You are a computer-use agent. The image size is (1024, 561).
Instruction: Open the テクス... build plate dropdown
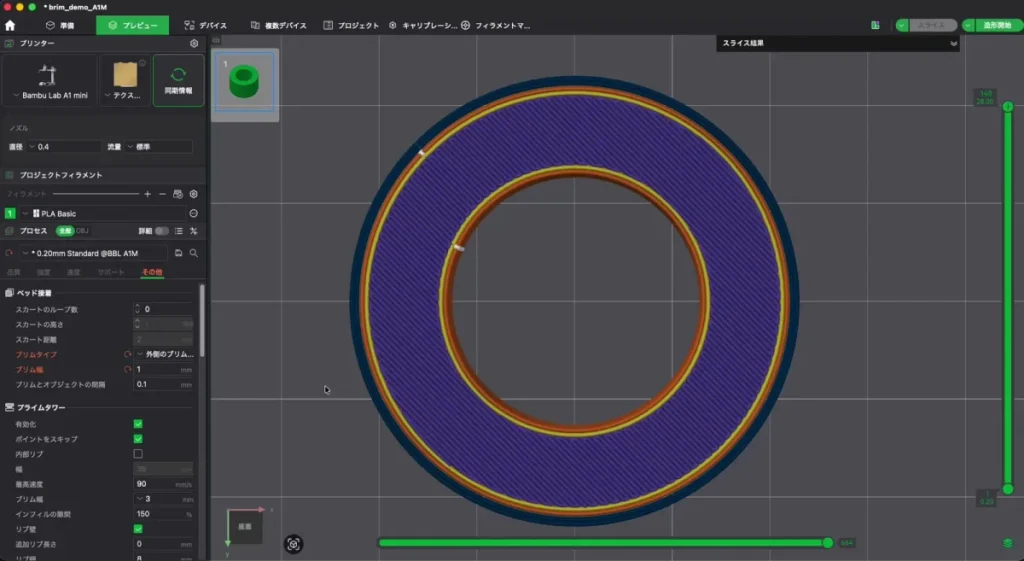(x=125, y=81)
